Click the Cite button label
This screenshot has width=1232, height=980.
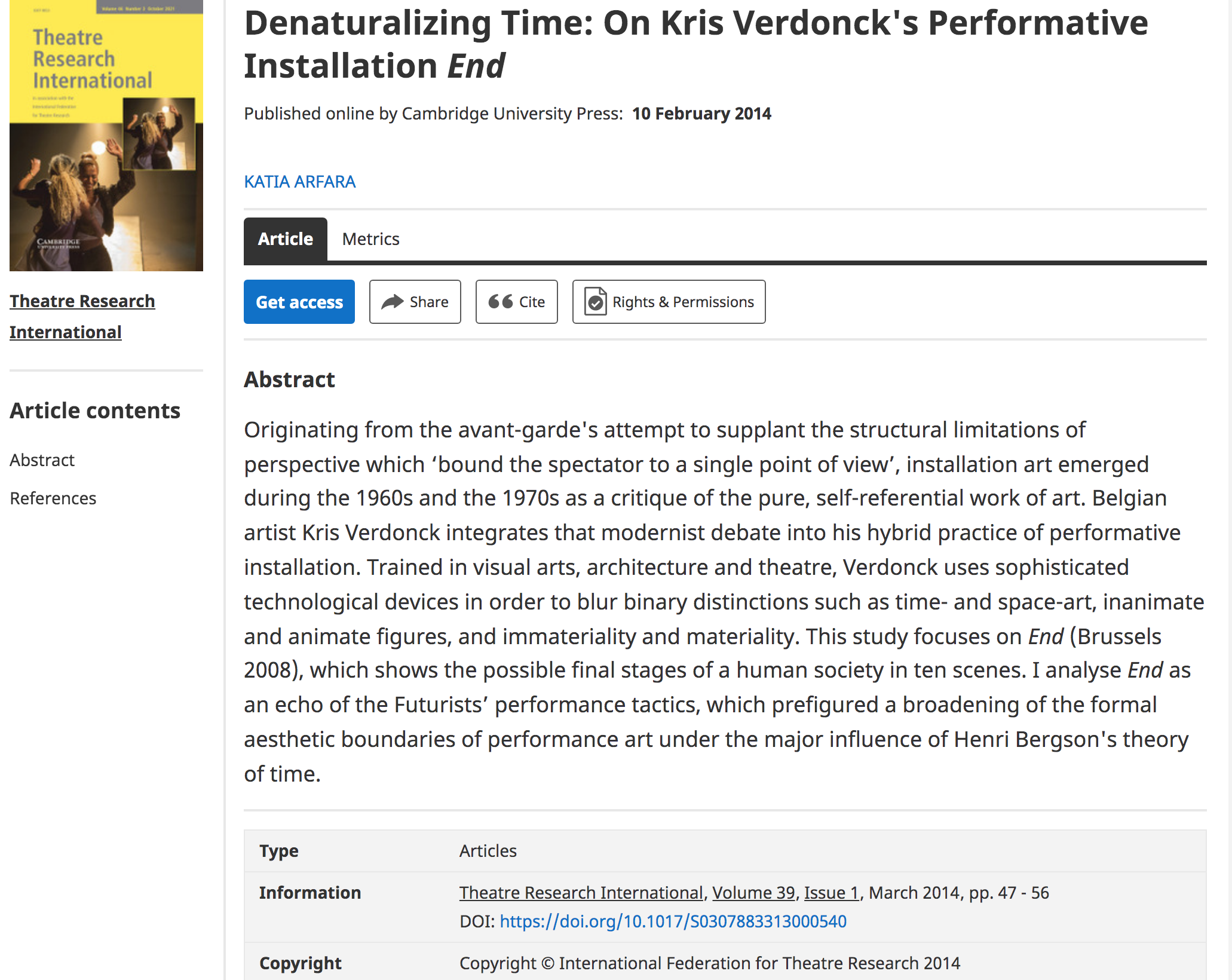532,302
